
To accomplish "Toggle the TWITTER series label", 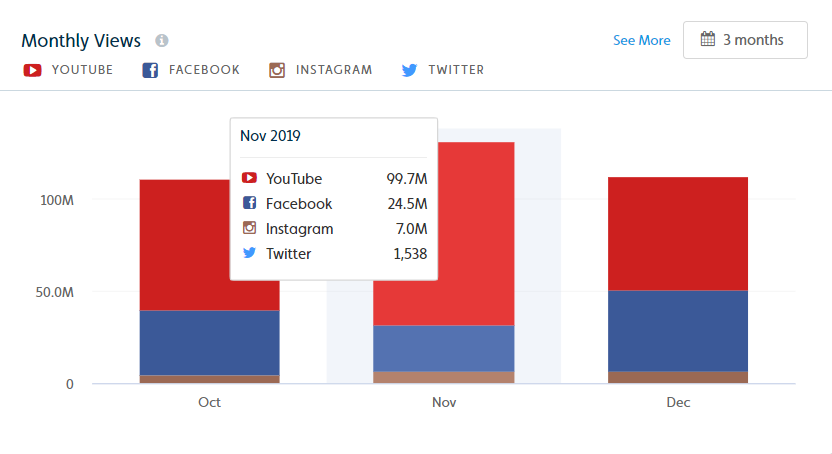I will pyautogui.click(x=456, y=70).
